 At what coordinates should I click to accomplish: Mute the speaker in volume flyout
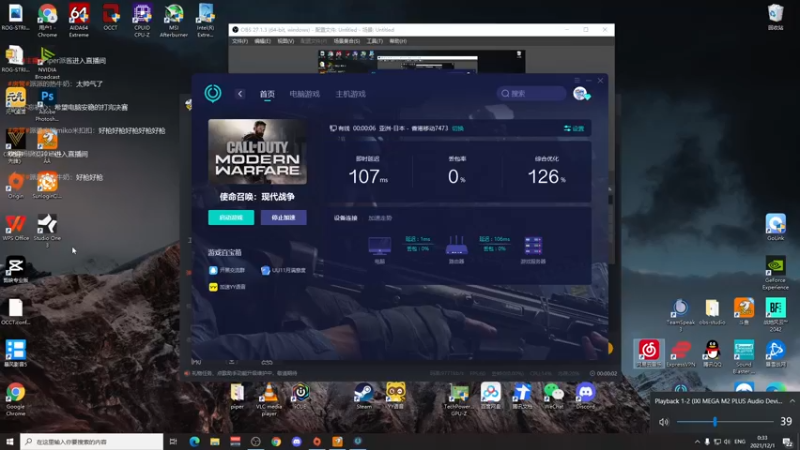point(663,422)
